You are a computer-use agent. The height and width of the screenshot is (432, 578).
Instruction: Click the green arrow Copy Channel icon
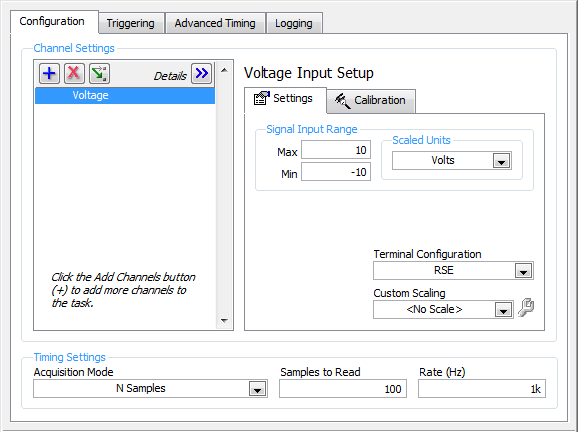[99, 73]
